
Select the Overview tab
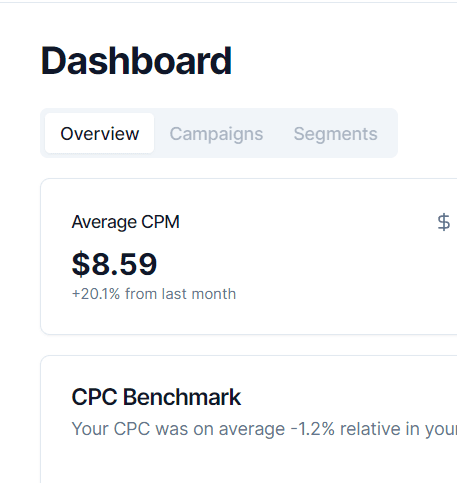point(99,133)
